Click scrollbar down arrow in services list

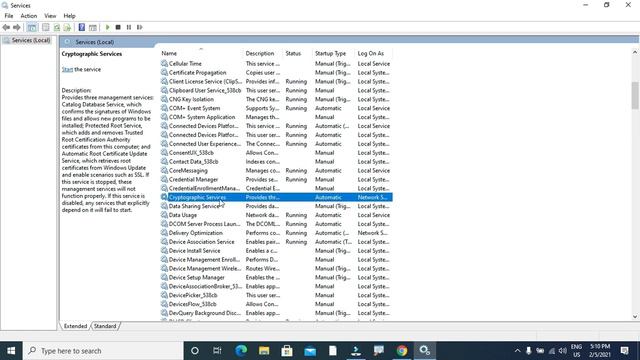pyautogui.click(x=635, y=316)
